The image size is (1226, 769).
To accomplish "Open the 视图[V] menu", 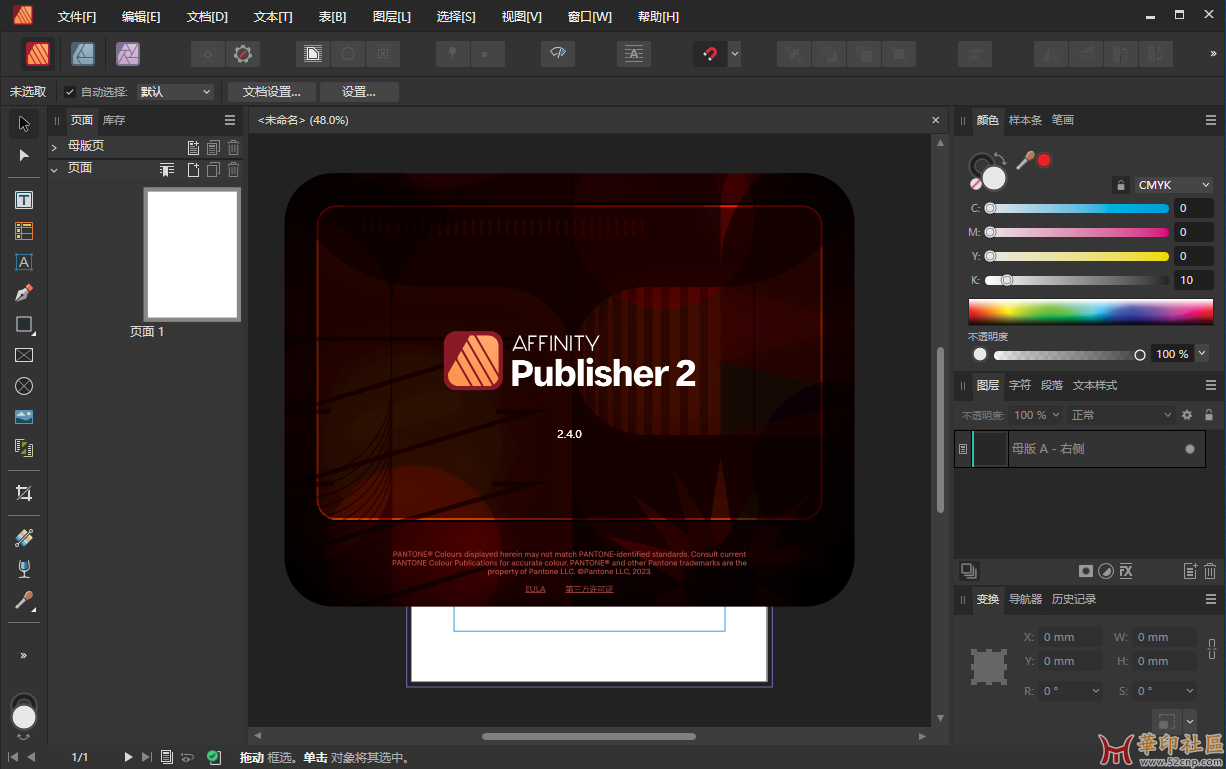I will pyautogui.click(x=521, y=17).
